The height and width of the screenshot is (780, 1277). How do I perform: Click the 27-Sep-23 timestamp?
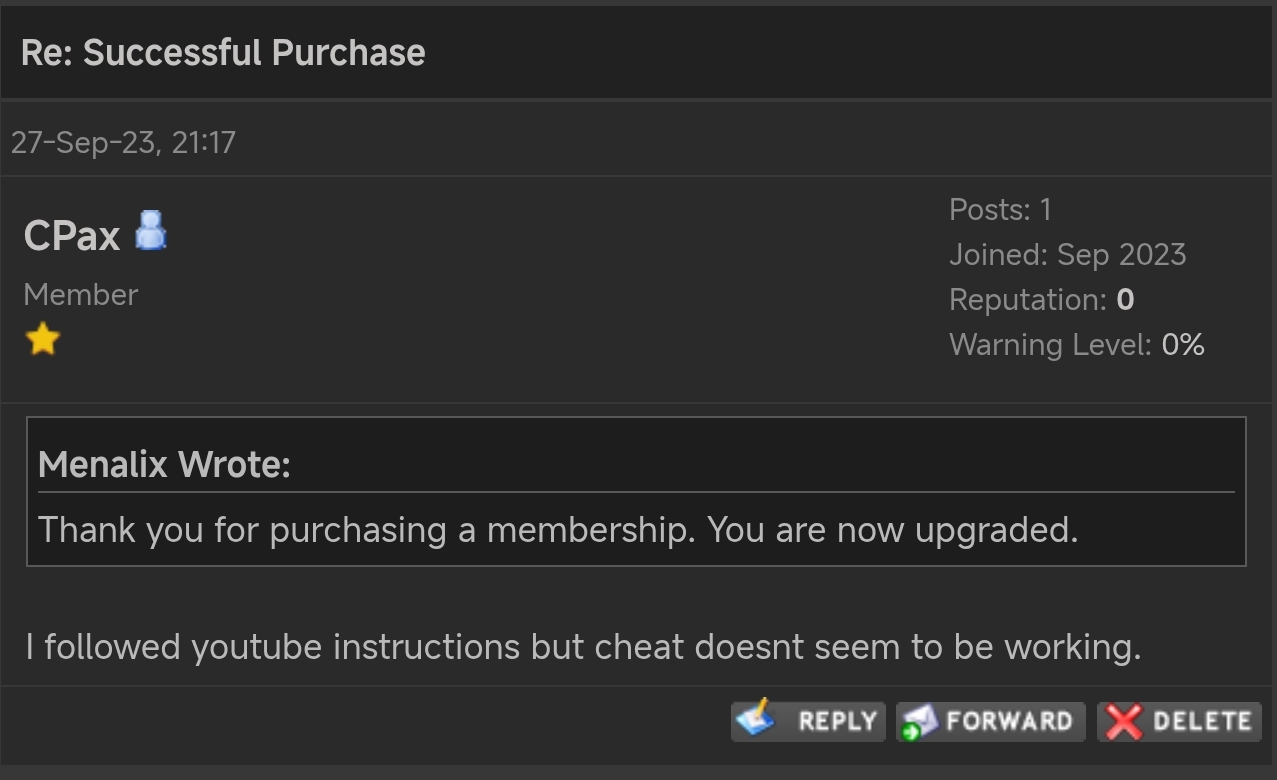pos(123,142)
